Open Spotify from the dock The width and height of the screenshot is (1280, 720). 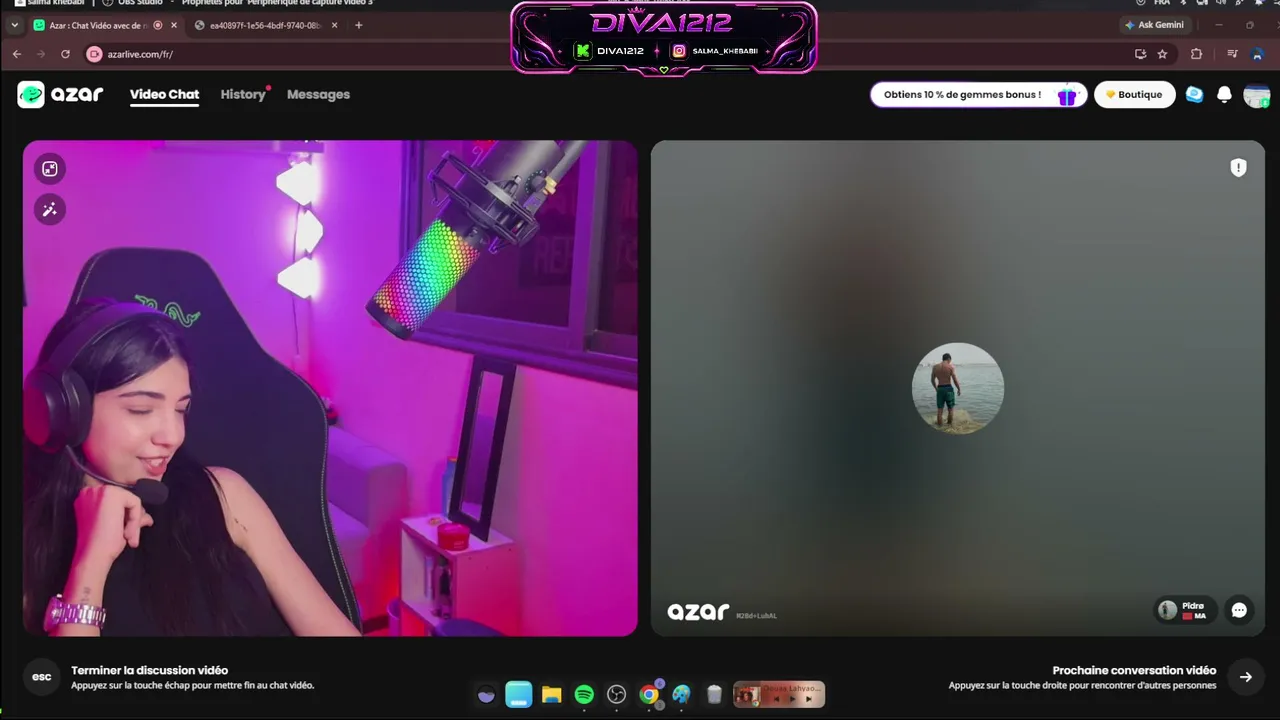point(584,695)
